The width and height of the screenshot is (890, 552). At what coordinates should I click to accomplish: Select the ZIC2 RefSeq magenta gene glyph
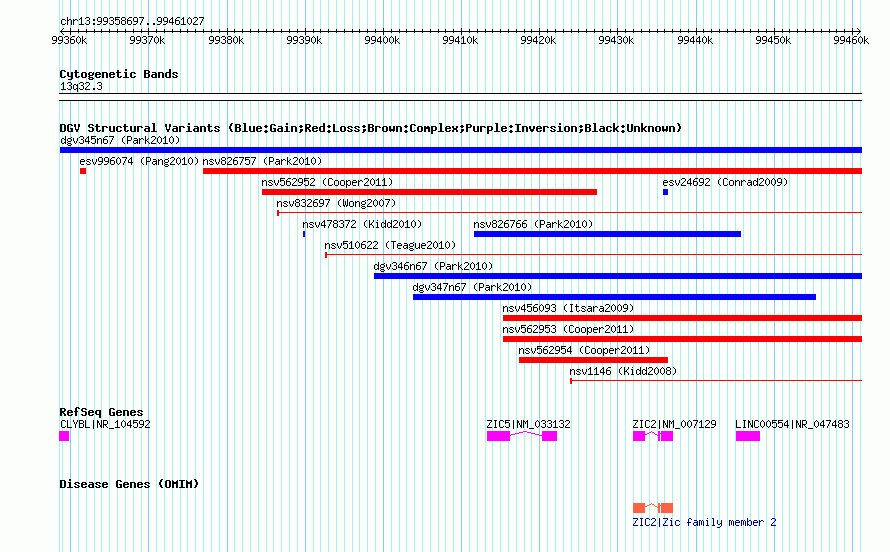(x=653, y=436)
